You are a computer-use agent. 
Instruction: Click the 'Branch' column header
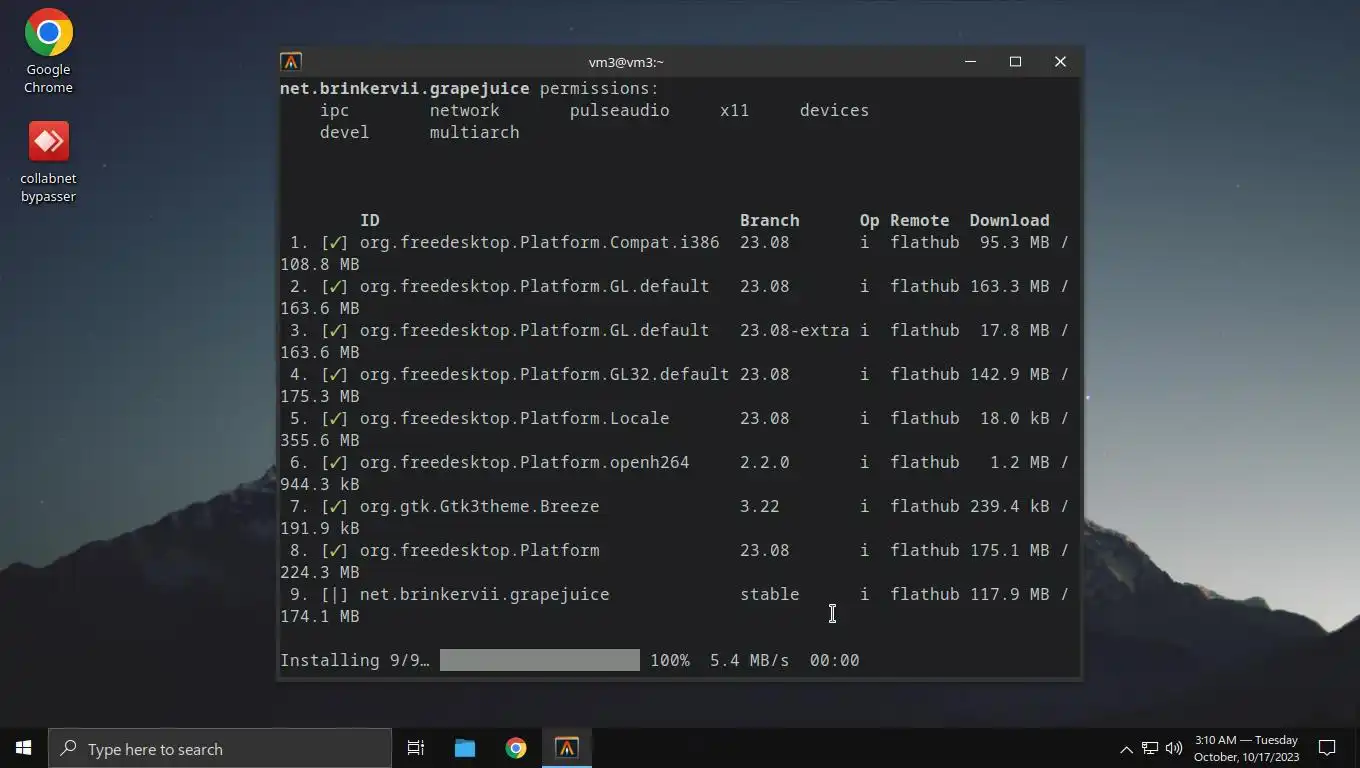tap(770, 220)
